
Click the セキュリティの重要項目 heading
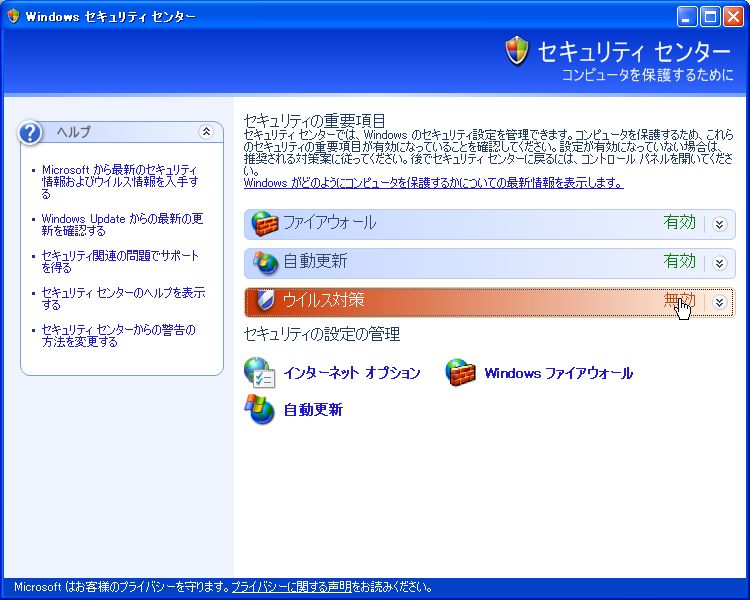tap(315, 120)
